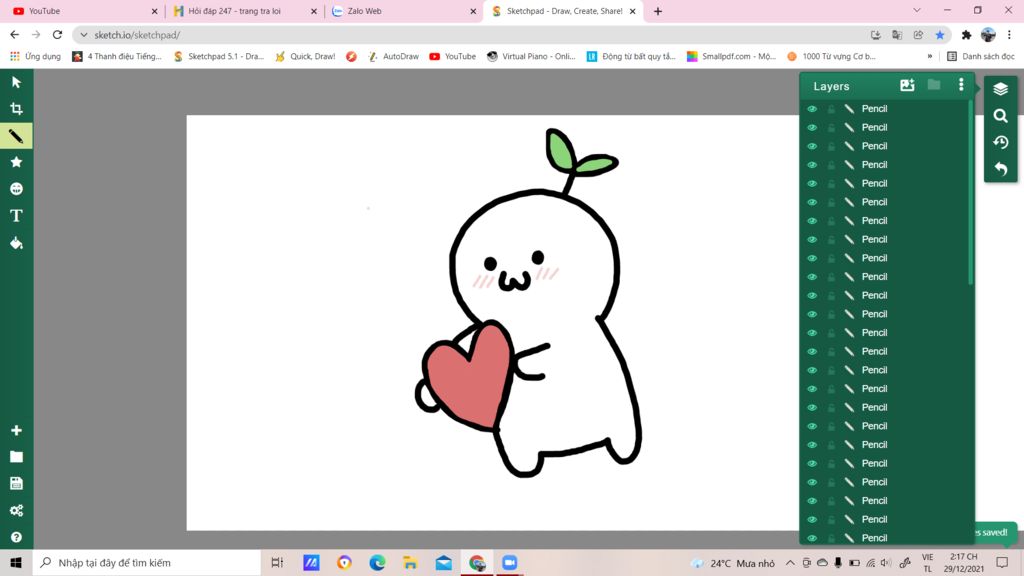Select the Text tool
The width and height of the screenshot is (1024, 576).
16,216
